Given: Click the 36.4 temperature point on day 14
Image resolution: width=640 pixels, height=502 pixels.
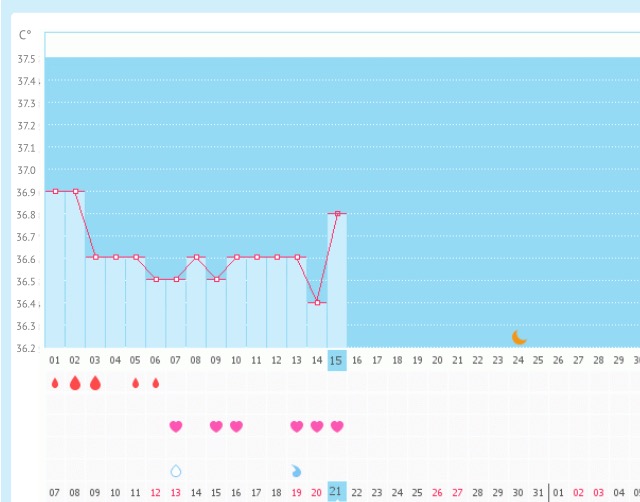Looking at the screenshot, I should [317, 302].
